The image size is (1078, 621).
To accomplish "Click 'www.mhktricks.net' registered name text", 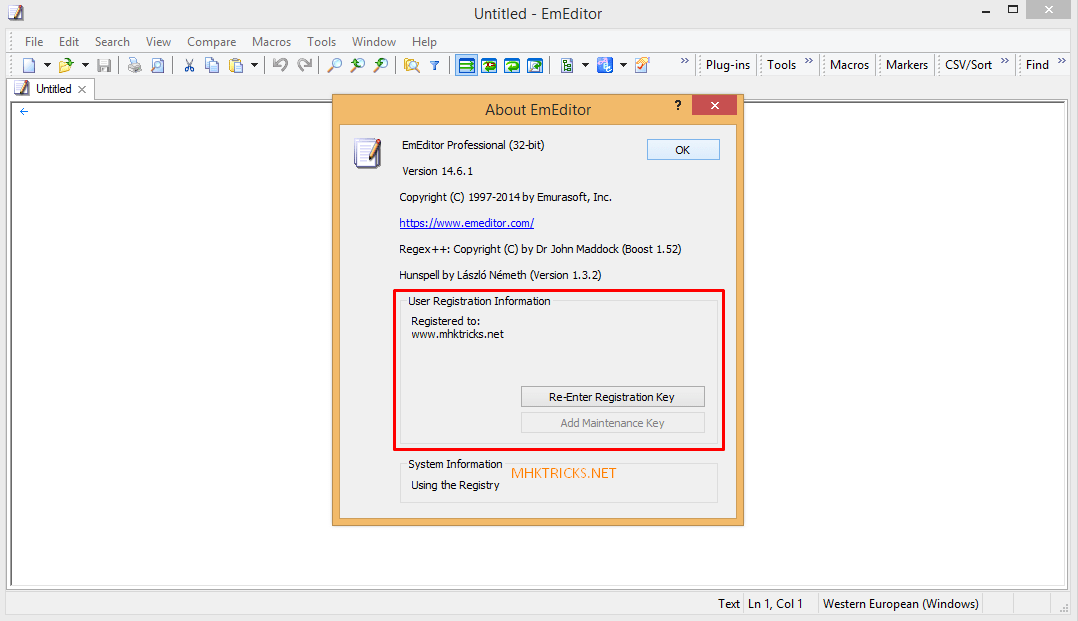I will pyautogui.click(x=457, y=334).
